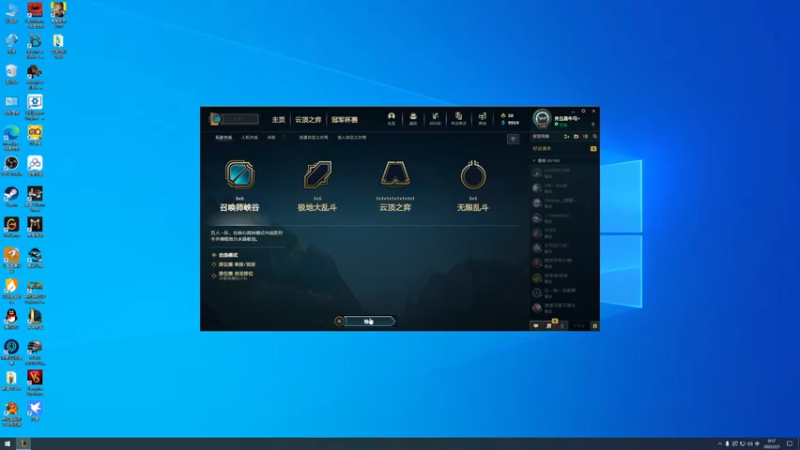Open the 好友请求 friend requests row
This screenshot has width=800, height=450.
pyautogui.click(x=565, y=148)
